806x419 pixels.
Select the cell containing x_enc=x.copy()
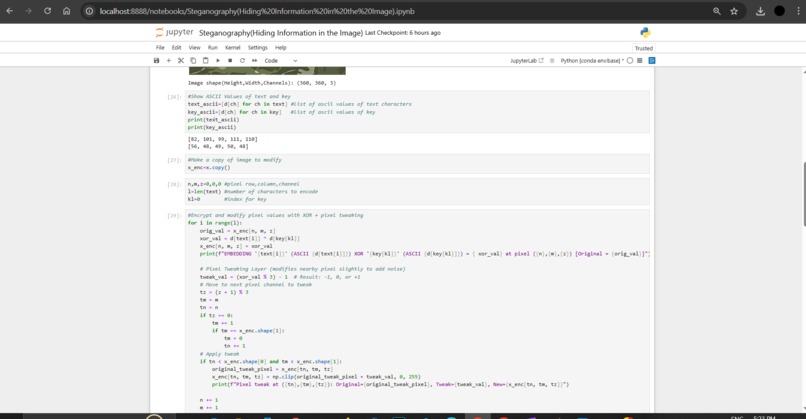coord(417,163)
